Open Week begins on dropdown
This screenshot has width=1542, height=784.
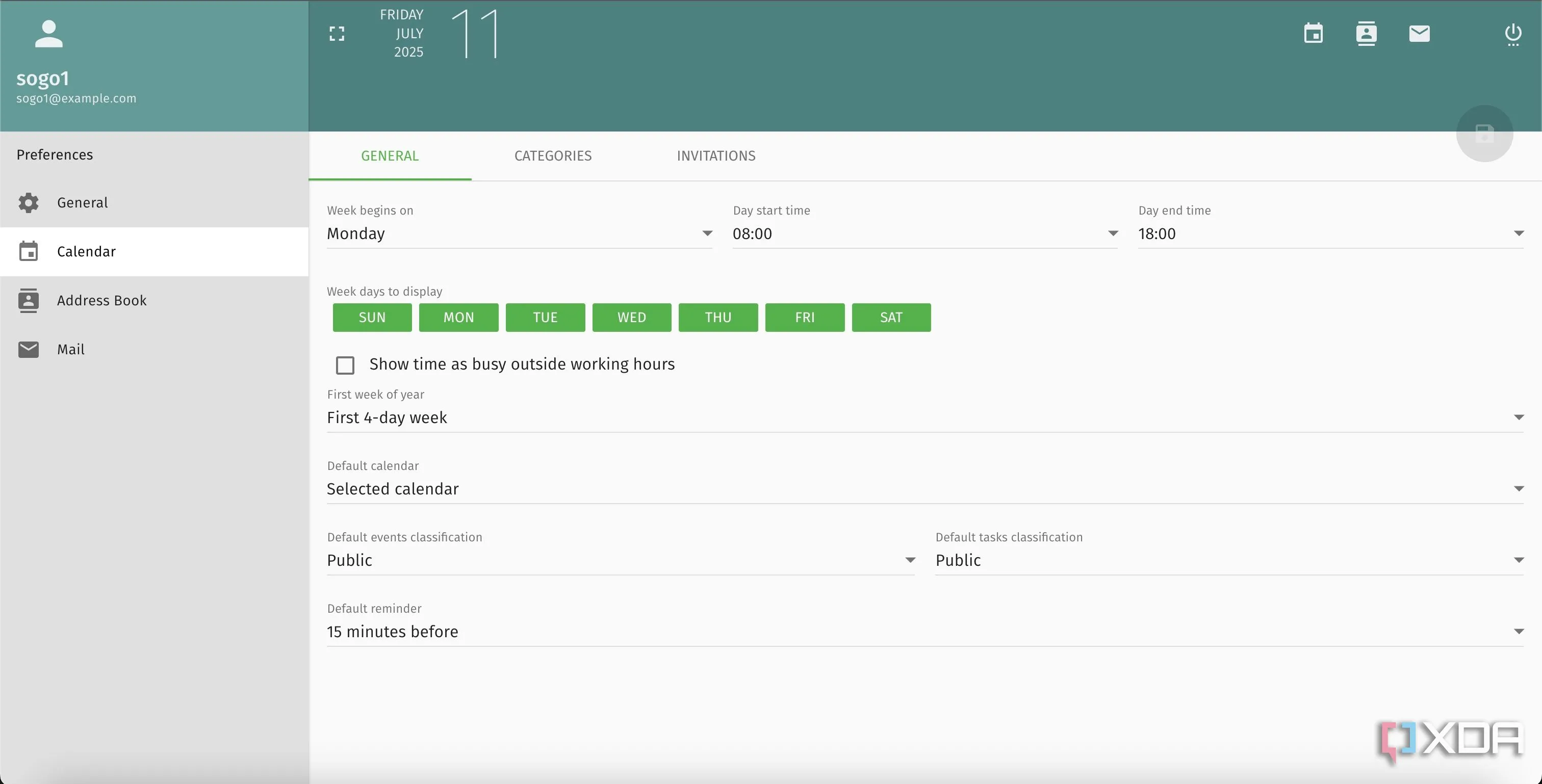click(519, 233)
